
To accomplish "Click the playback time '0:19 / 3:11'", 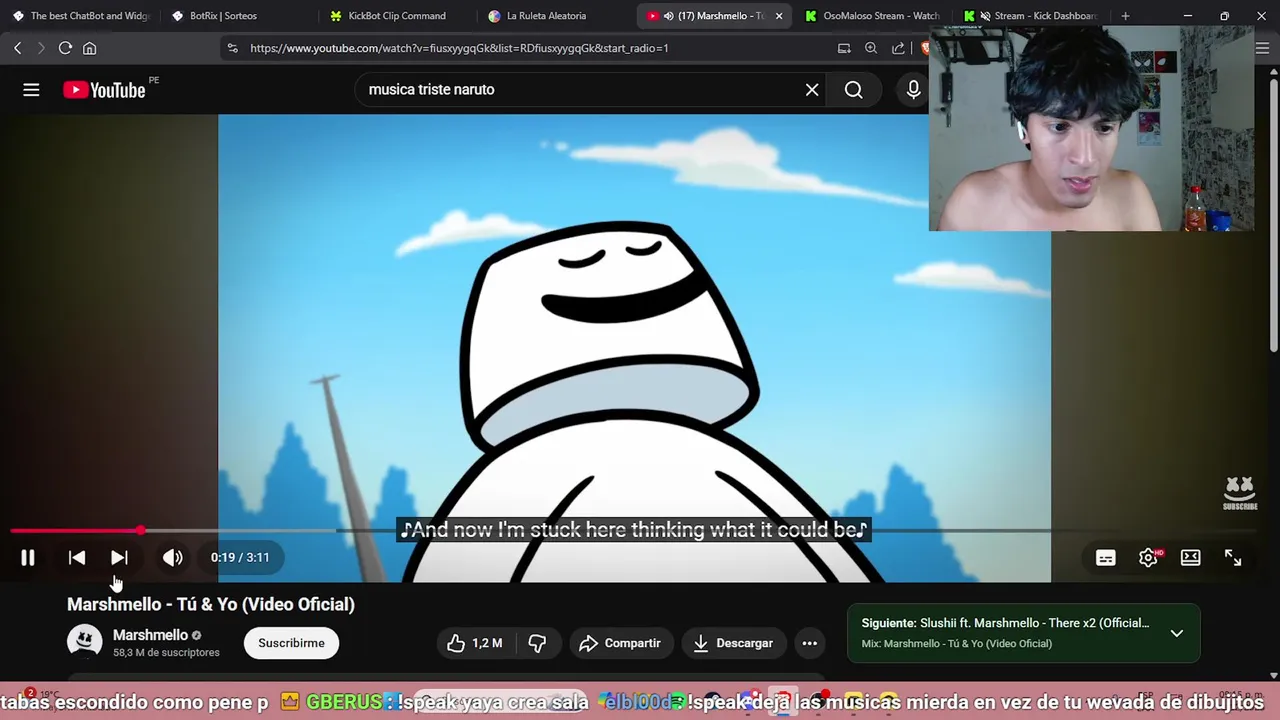I will point(240,558).
